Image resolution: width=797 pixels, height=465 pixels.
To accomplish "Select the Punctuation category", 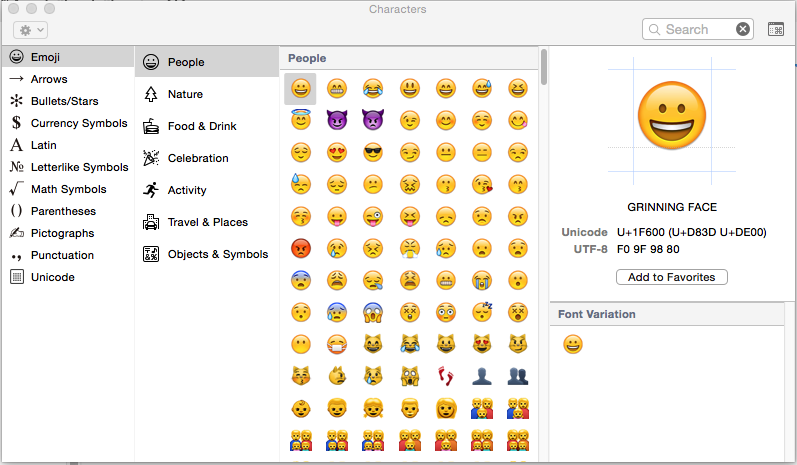I will (x=68, y=255).
